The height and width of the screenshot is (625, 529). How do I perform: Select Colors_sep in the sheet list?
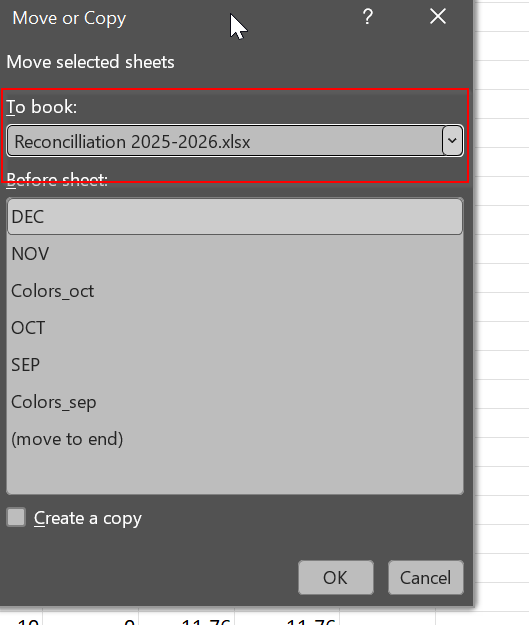235,402
